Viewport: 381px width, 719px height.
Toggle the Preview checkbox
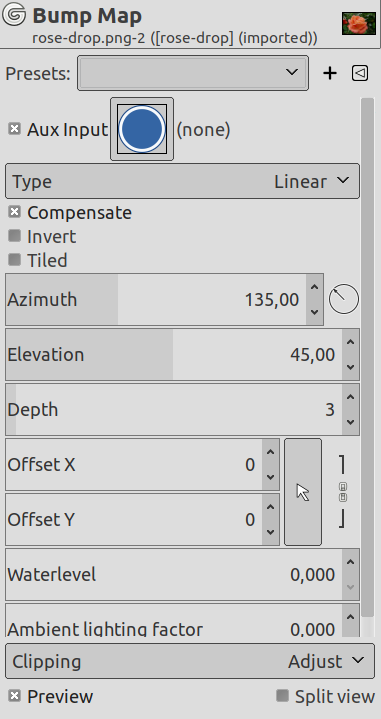tap(15, 696)
